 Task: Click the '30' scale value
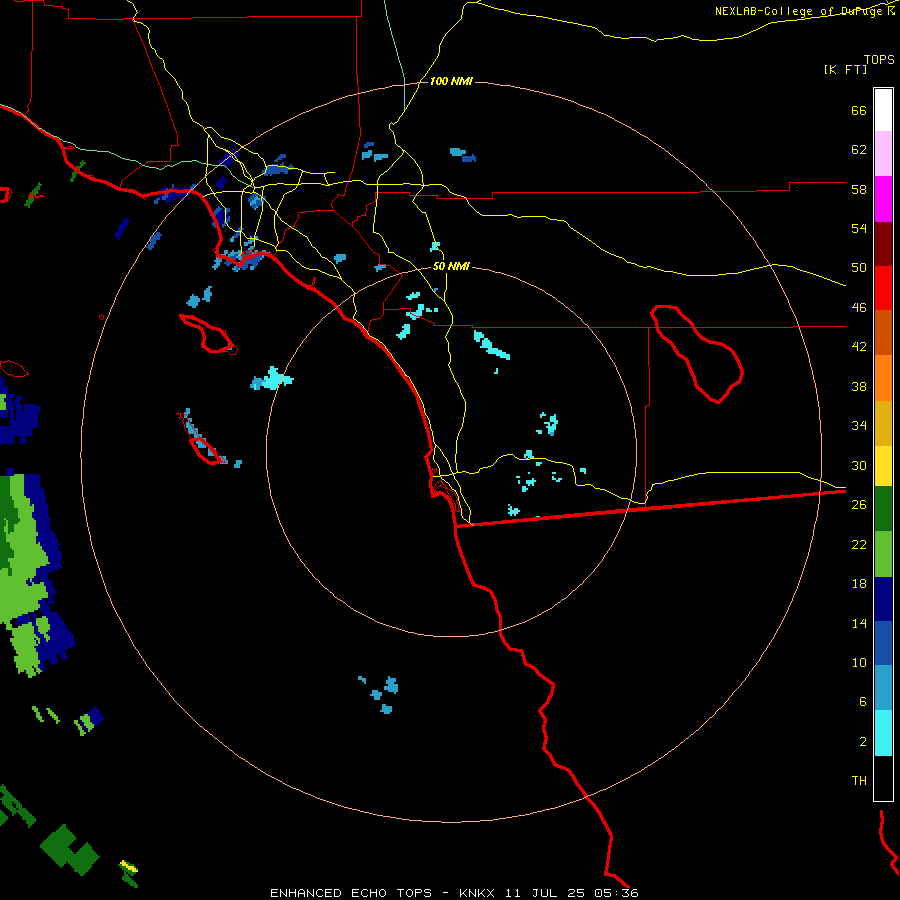click(859, 465)
